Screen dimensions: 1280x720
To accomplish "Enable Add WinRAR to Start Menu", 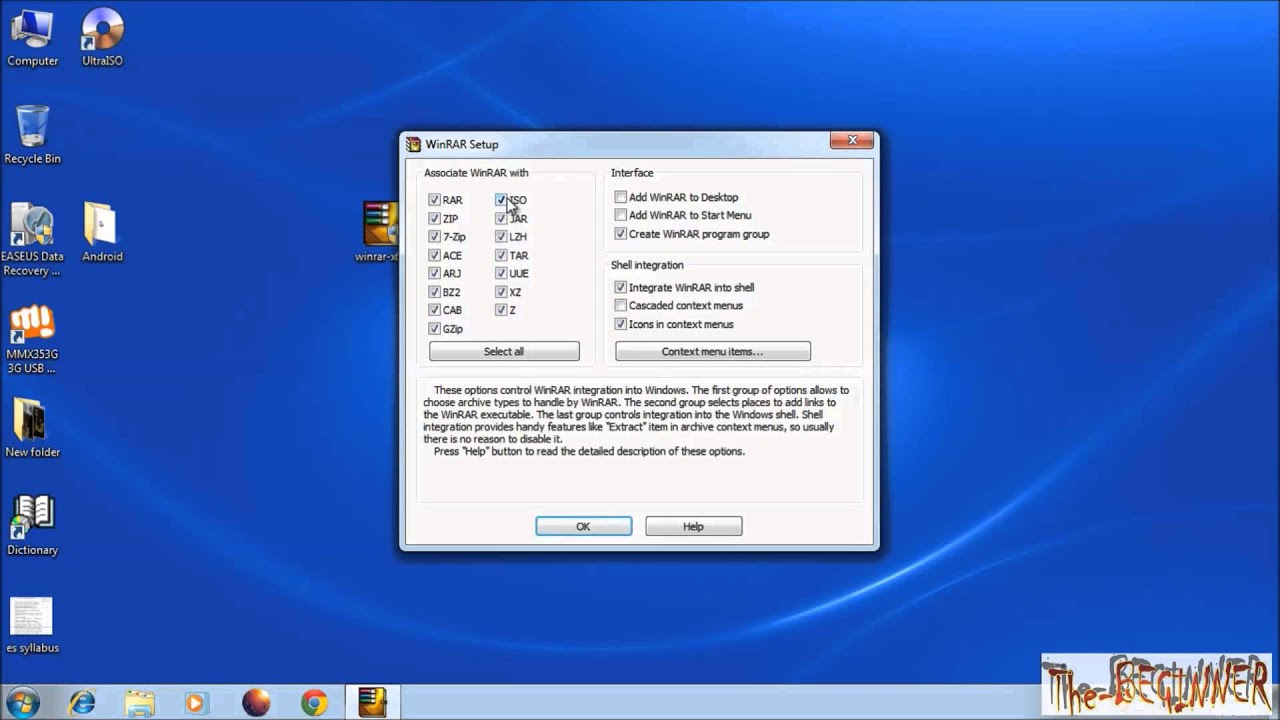I will 621,215.
